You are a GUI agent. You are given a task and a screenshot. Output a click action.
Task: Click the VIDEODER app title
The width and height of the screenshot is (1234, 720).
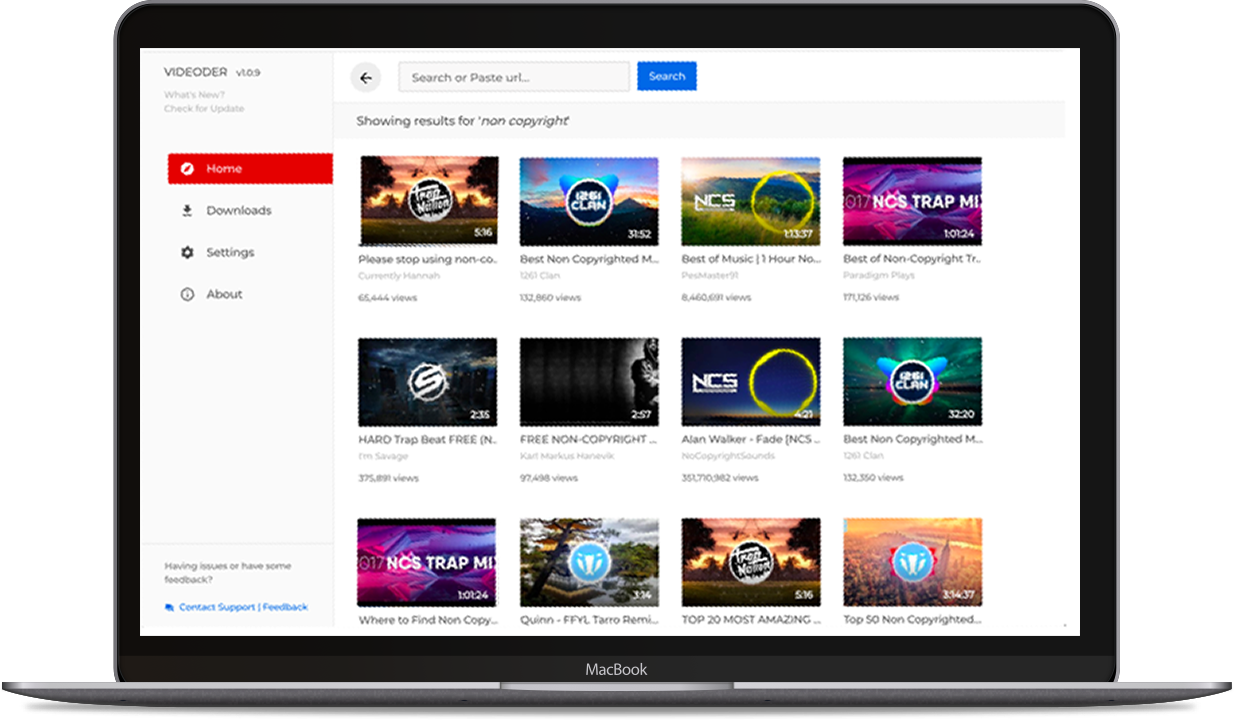click(196, 72)
